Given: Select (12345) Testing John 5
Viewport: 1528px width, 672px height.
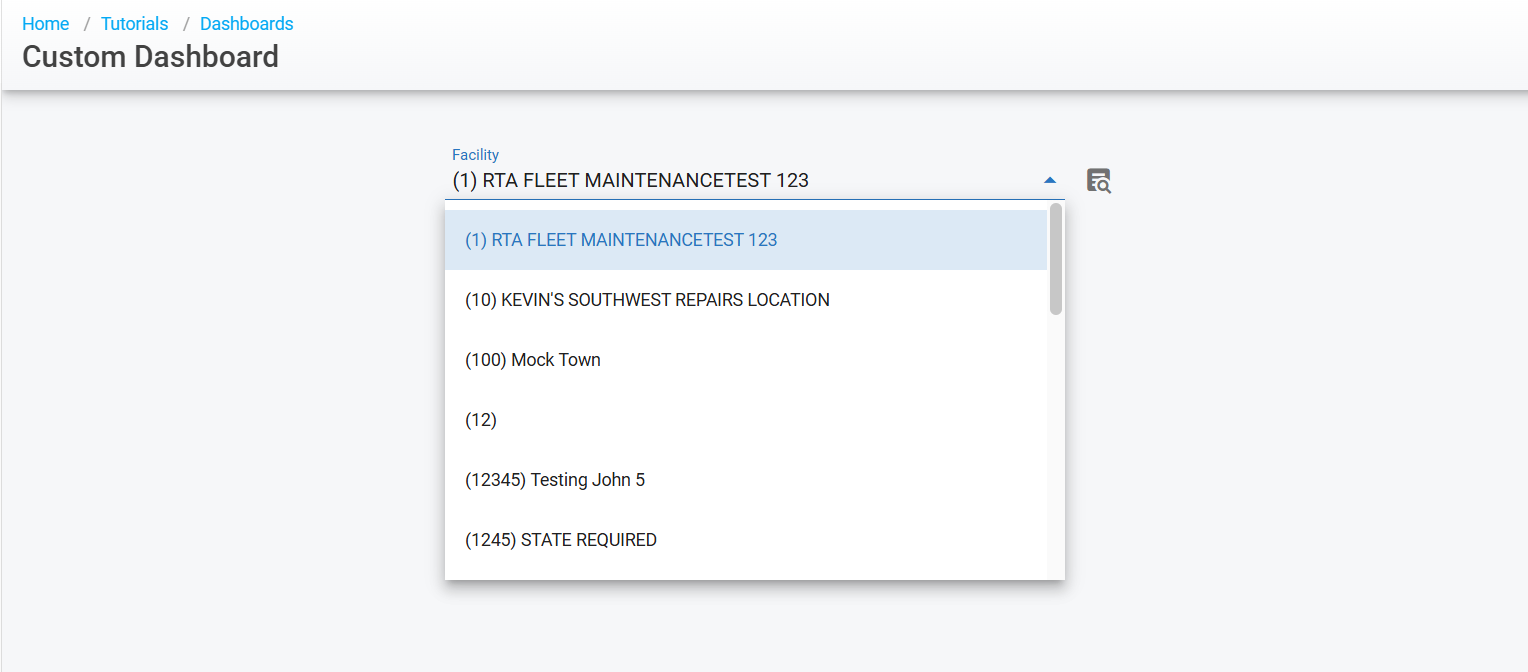Looking at the screenshot, I should pos(555,480).
